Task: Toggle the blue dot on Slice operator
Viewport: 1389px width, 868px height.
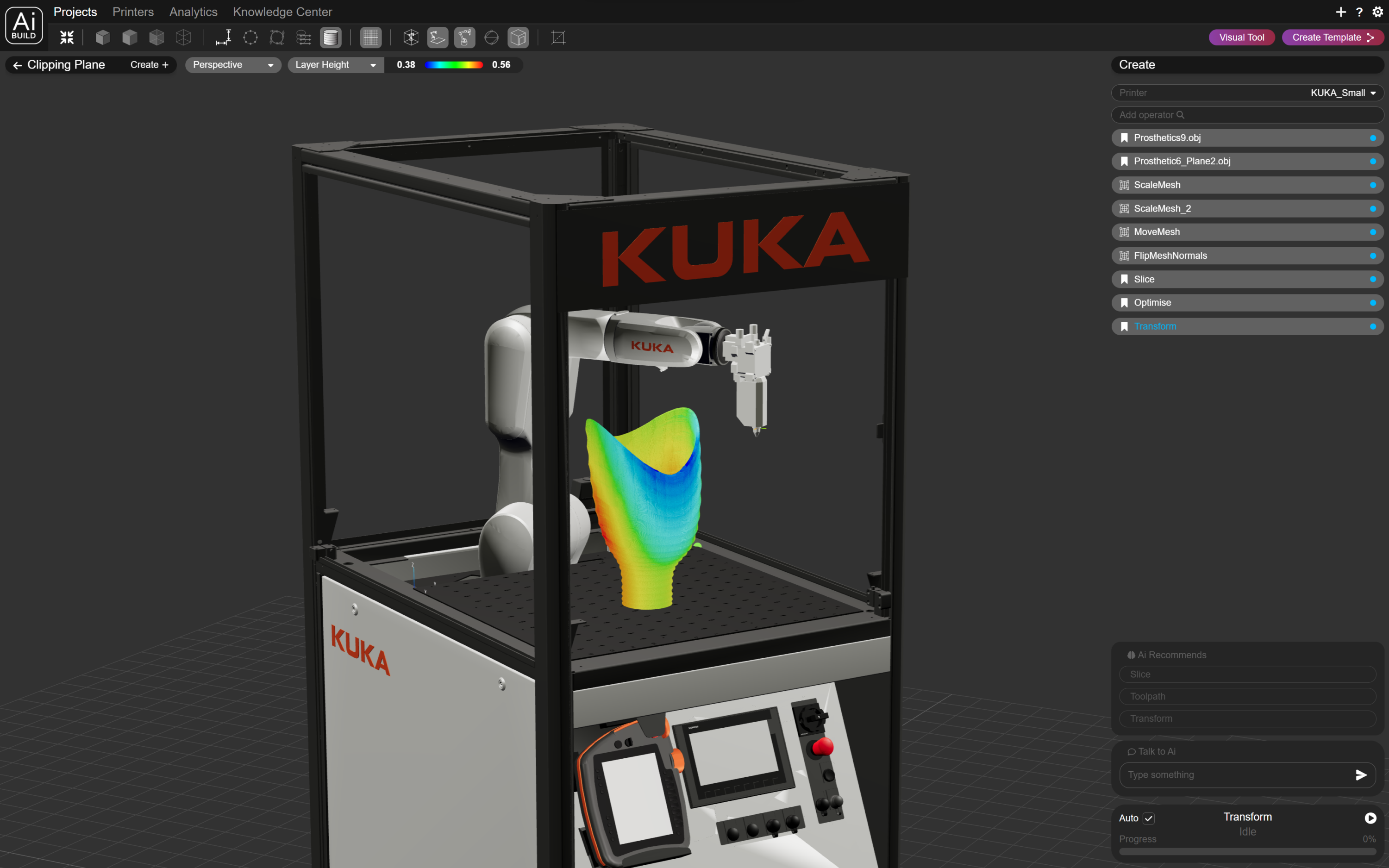Action: click(1372, 280)
